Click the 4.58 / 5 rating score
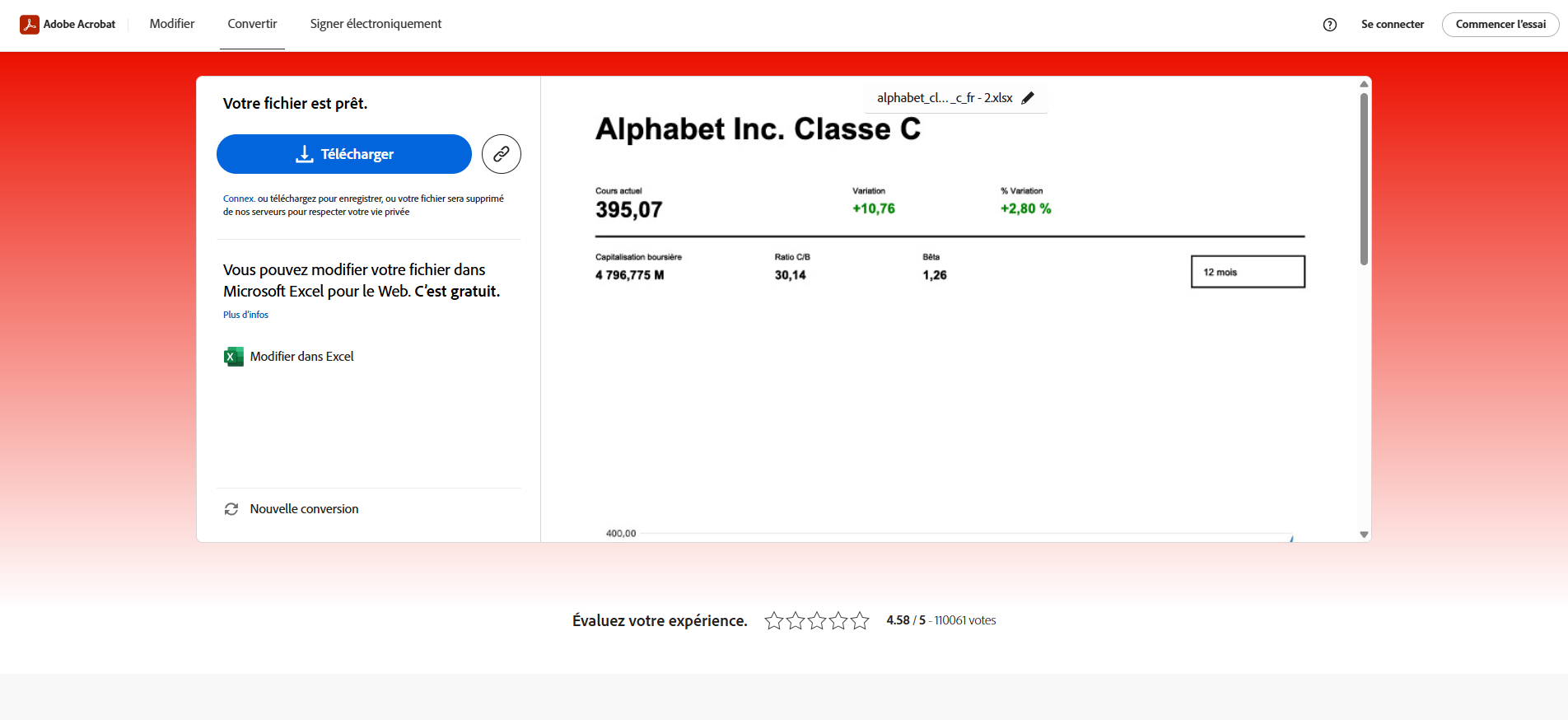The width and height of the screenshot is (1568, 720). [x=906, y=620]
